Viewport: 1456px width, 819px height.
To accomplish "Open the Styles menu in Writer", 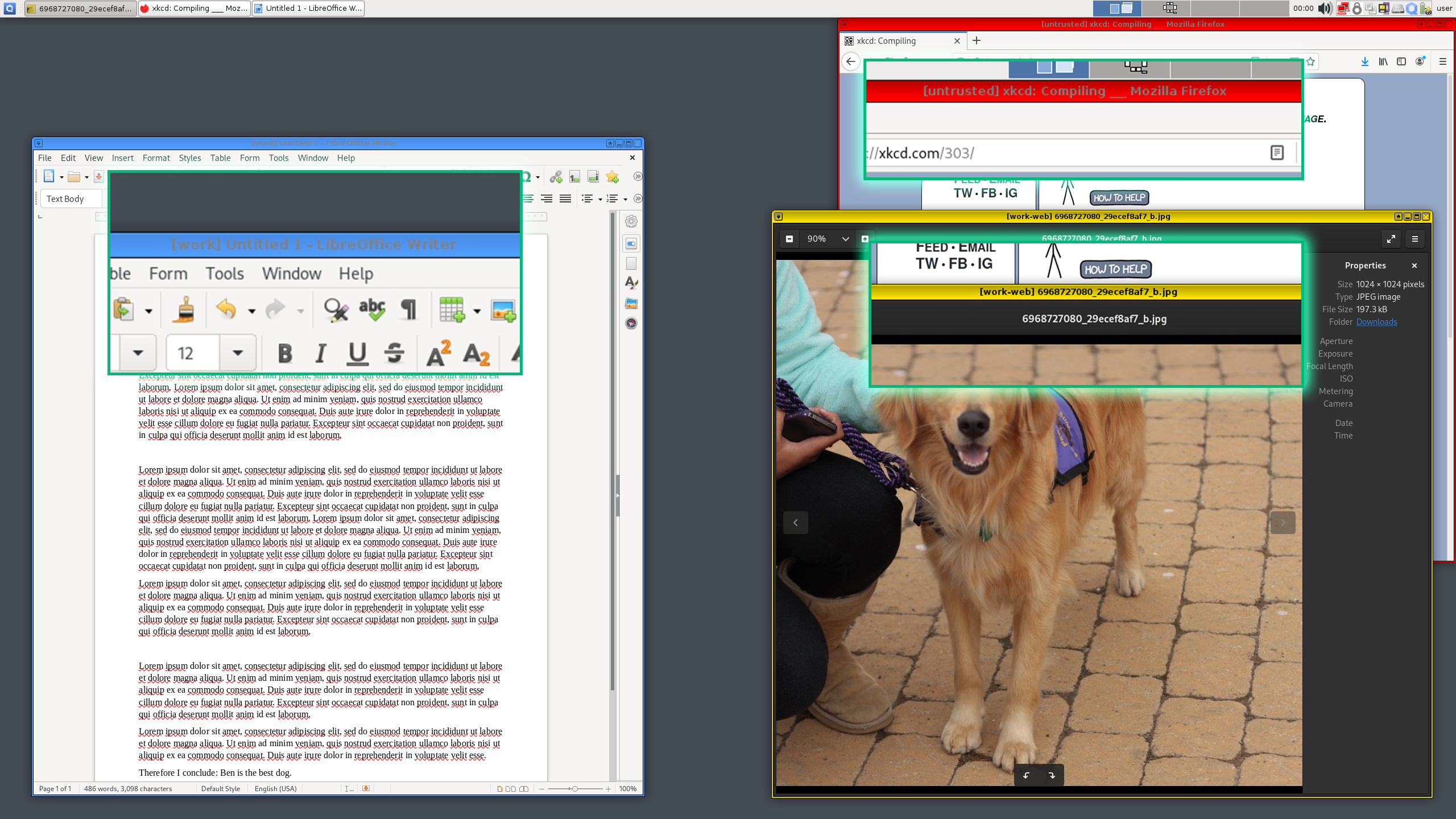I will (189, 158).
